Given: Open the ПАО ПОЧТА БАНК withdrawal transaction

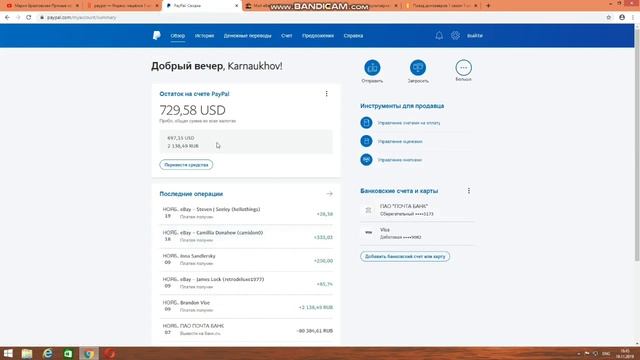Looking at the screenshot, I should tap(246, 329).
